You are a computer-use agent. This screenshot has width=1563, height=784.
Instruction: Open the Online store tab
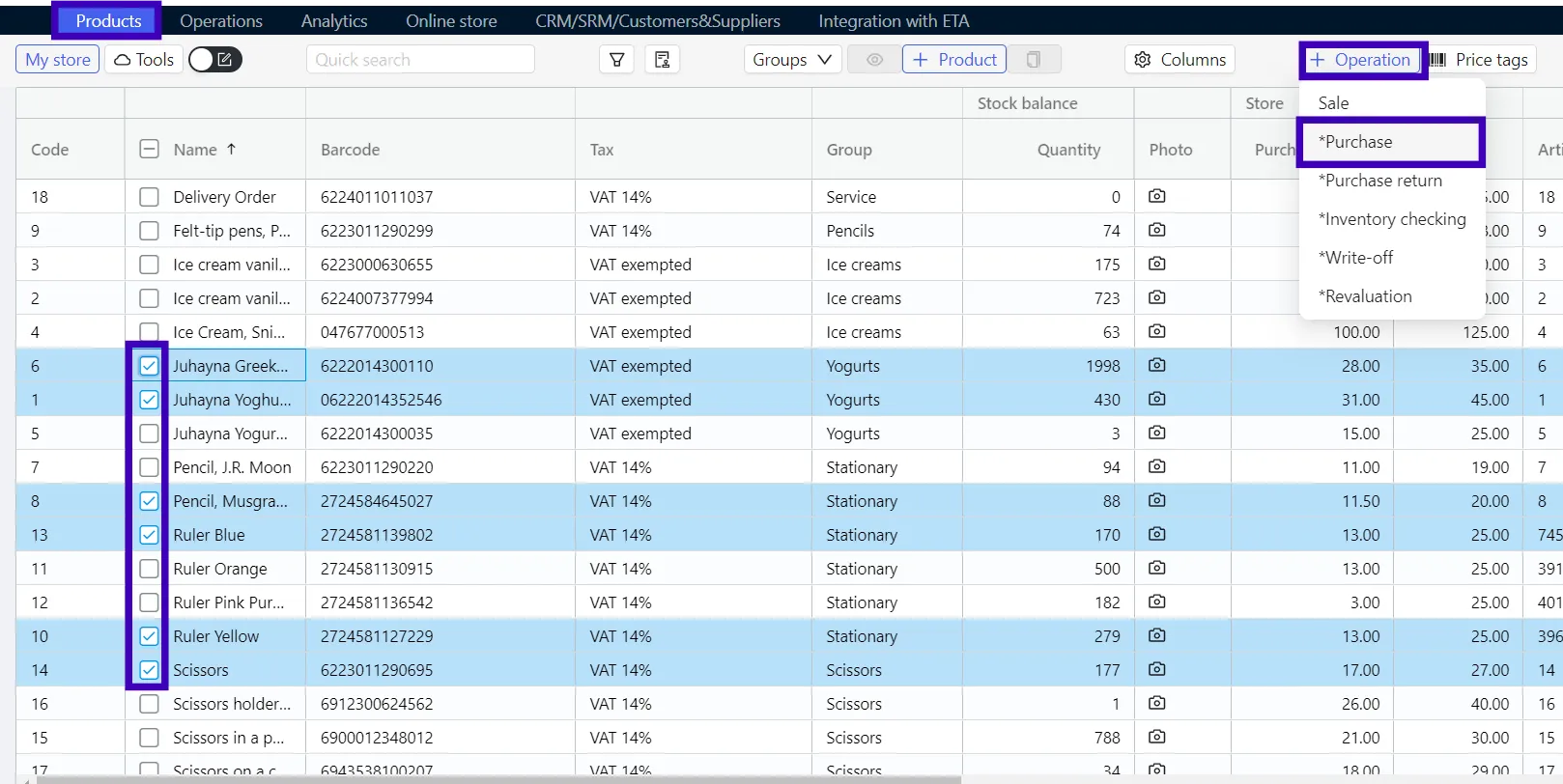[x=451, y=20]
